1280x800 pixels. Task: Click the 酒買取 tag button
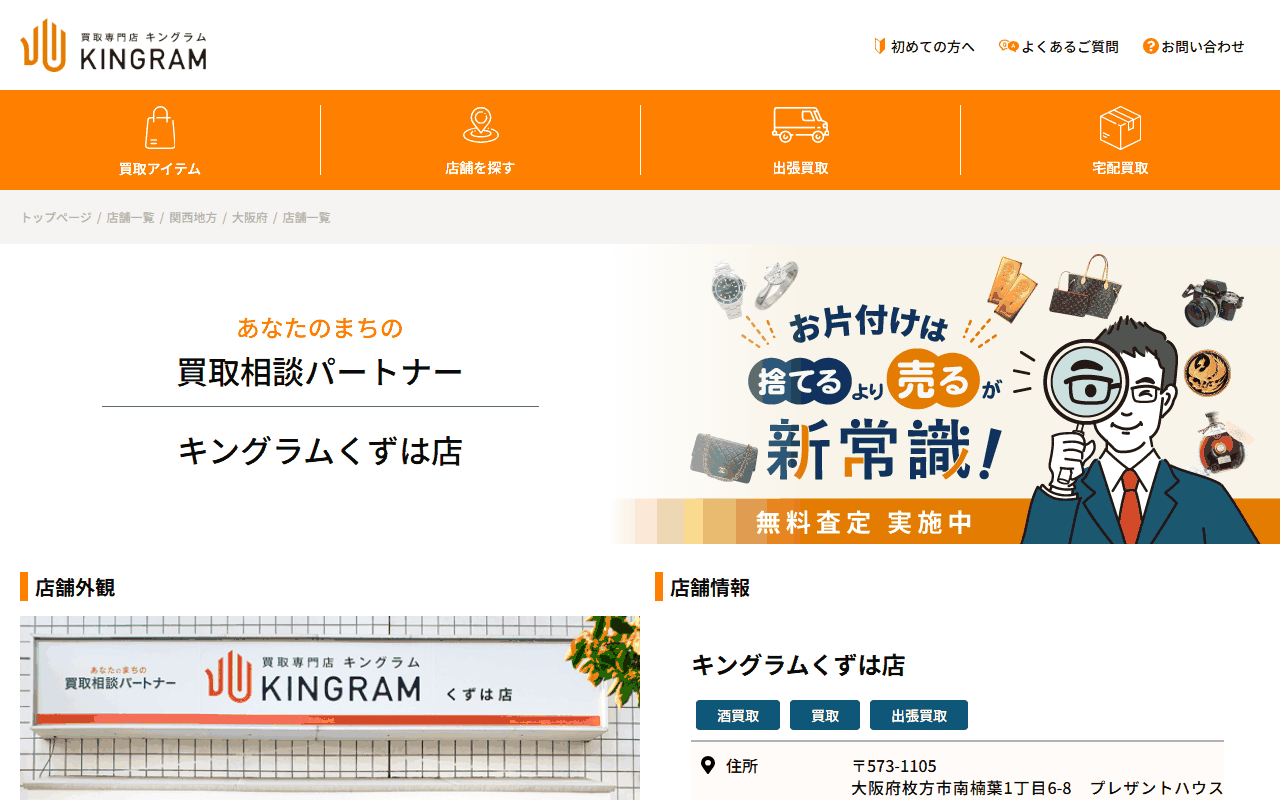pyautogui.click(x=738, y=715)
